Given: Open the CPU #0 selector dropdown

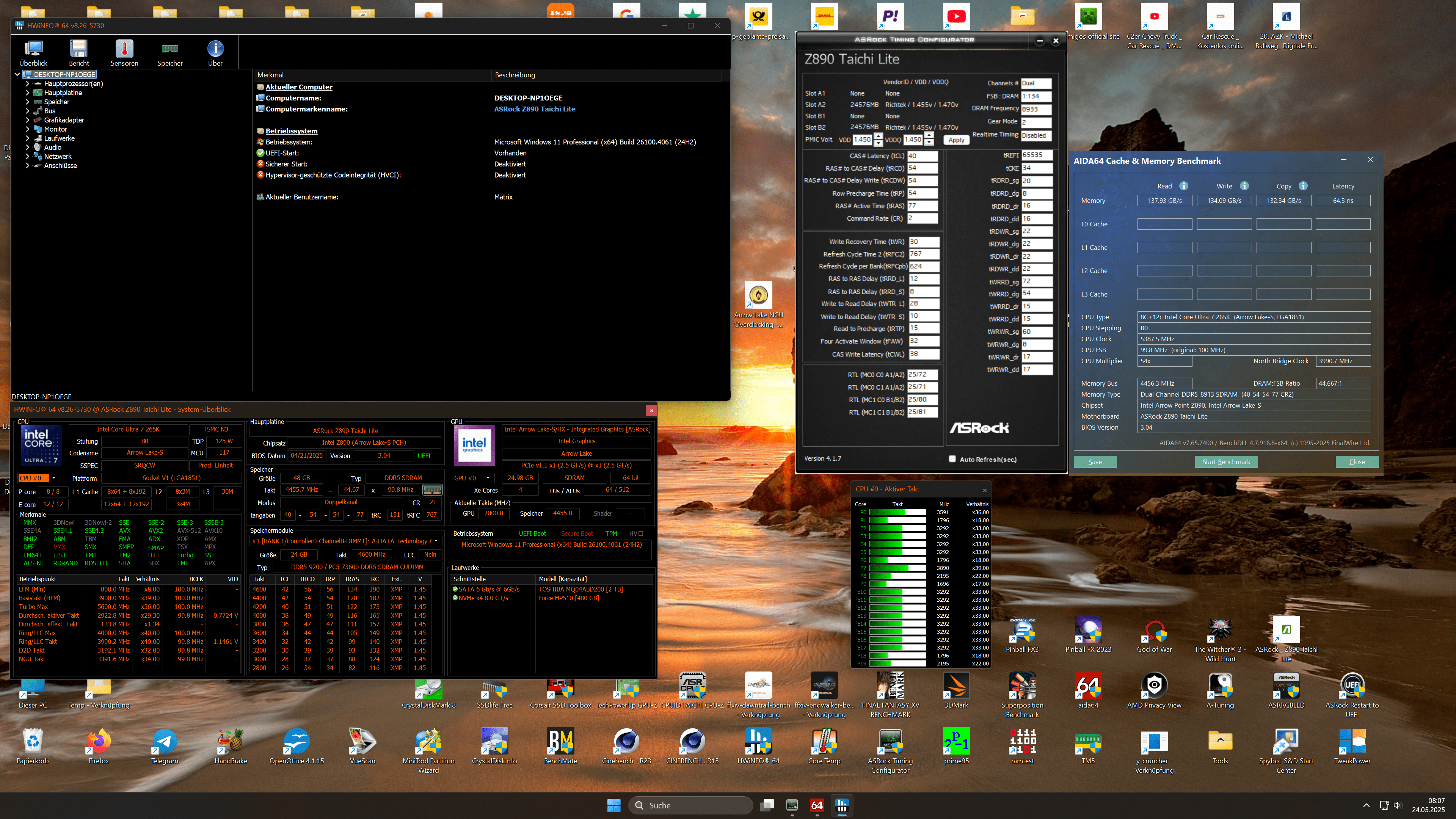Looking at the screenshot, I should pos(53,478).
